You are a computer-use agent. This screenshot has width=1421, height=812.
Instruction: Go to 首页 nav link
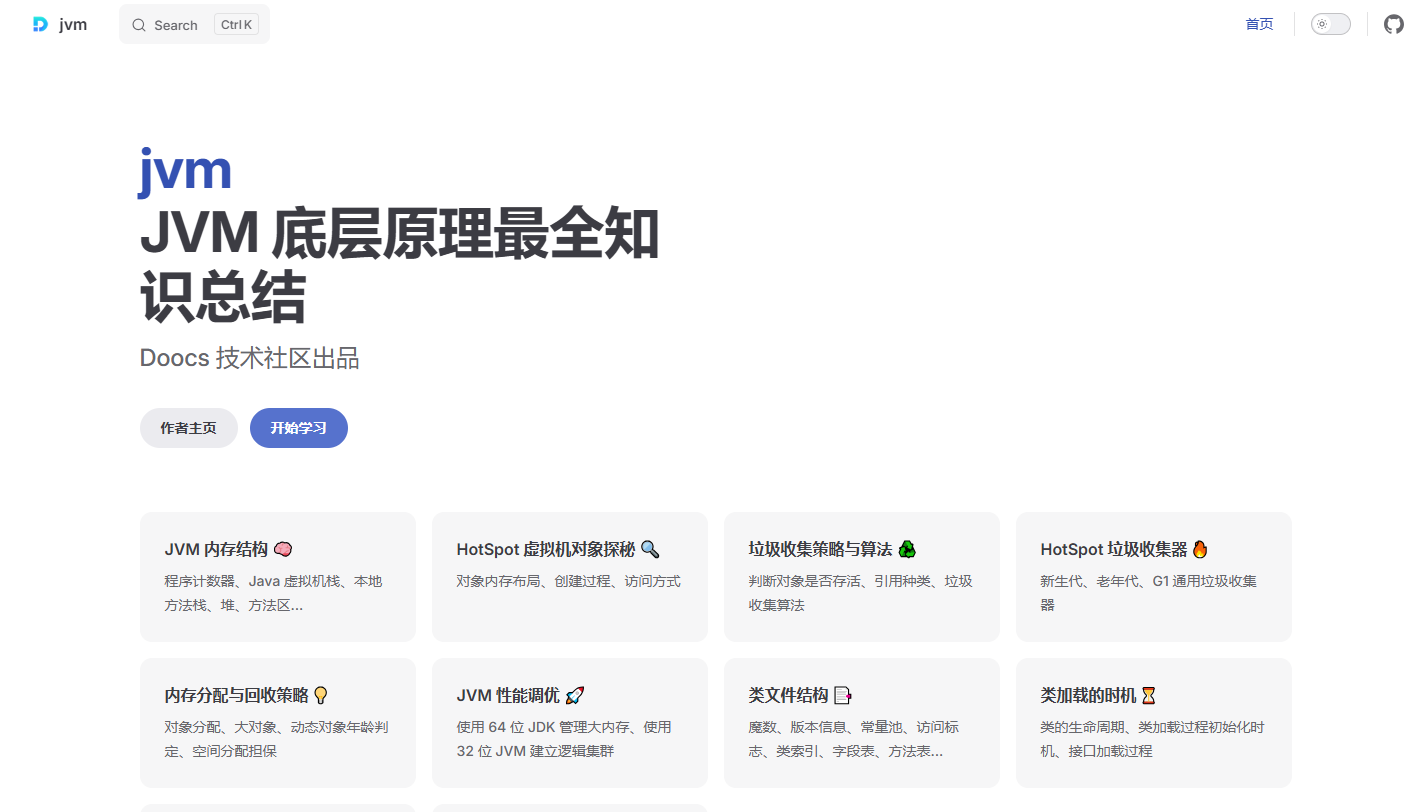point(1259,24)
